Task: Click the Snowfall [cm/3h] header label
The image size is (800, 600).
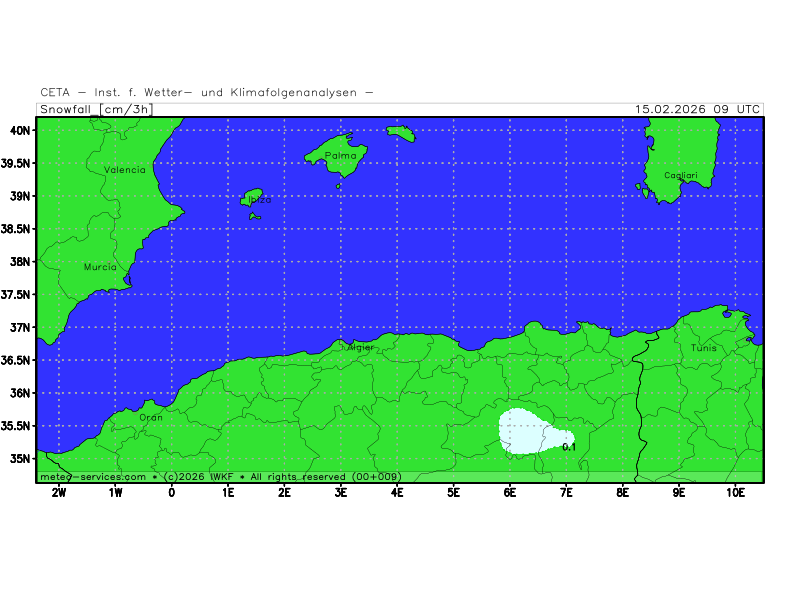Action: pos(96,109)
